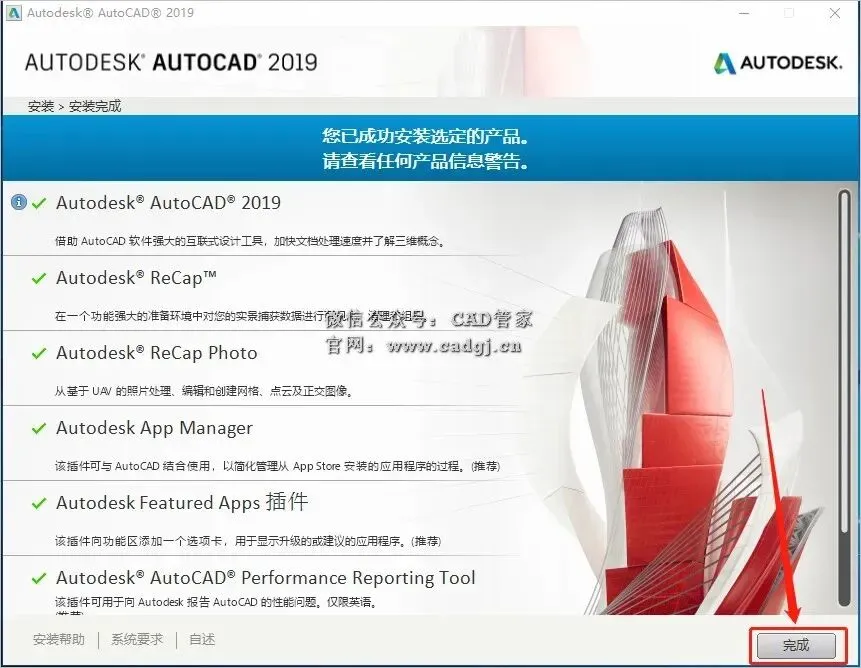Click the AutoCAD app icon in title bar

pyautogui.click(x=14, y=13)
